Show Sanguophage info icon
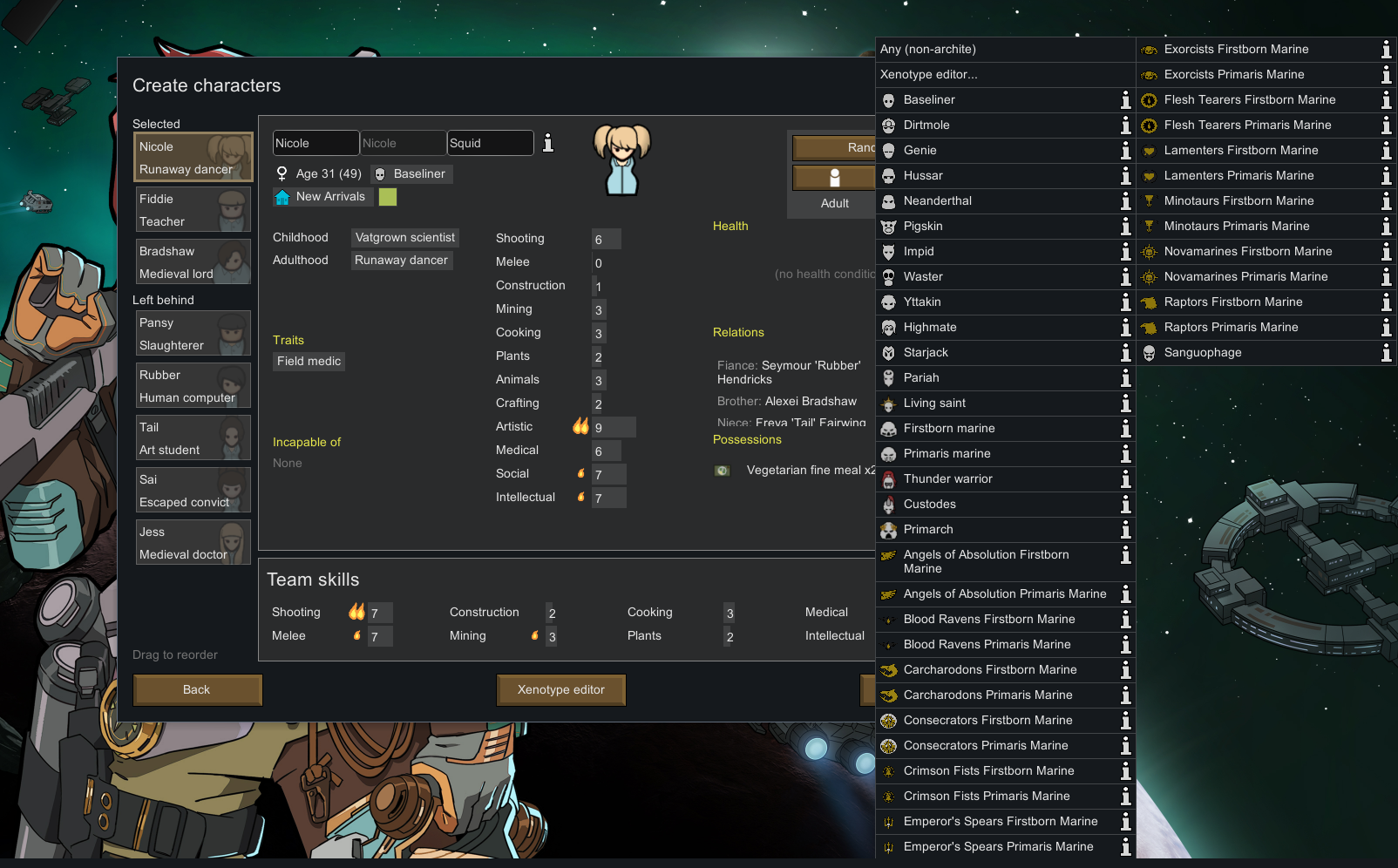Screen dimensions: 1398x868 (x=1386, y=353)
